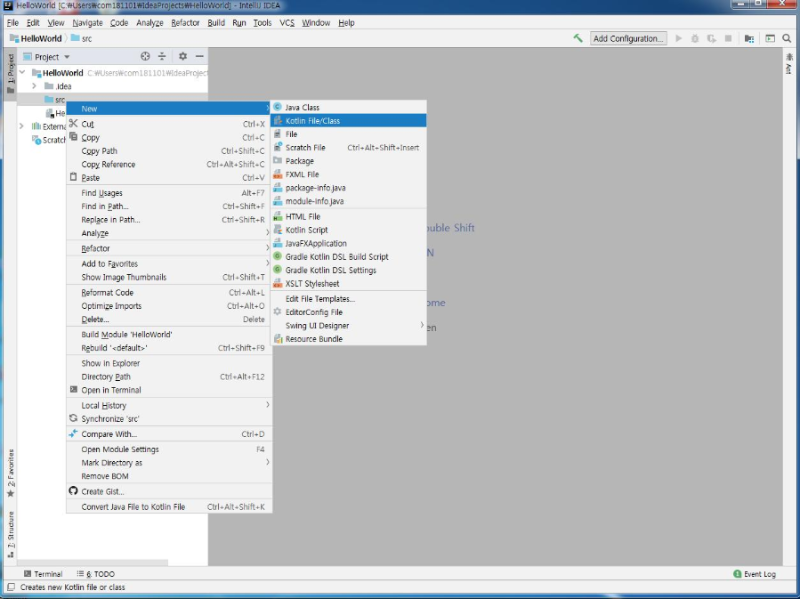Image resolution: width=800 pixels, height=599 pixels.
Task: Choose JavaFXApplication in New submenu
Action: 348,243
